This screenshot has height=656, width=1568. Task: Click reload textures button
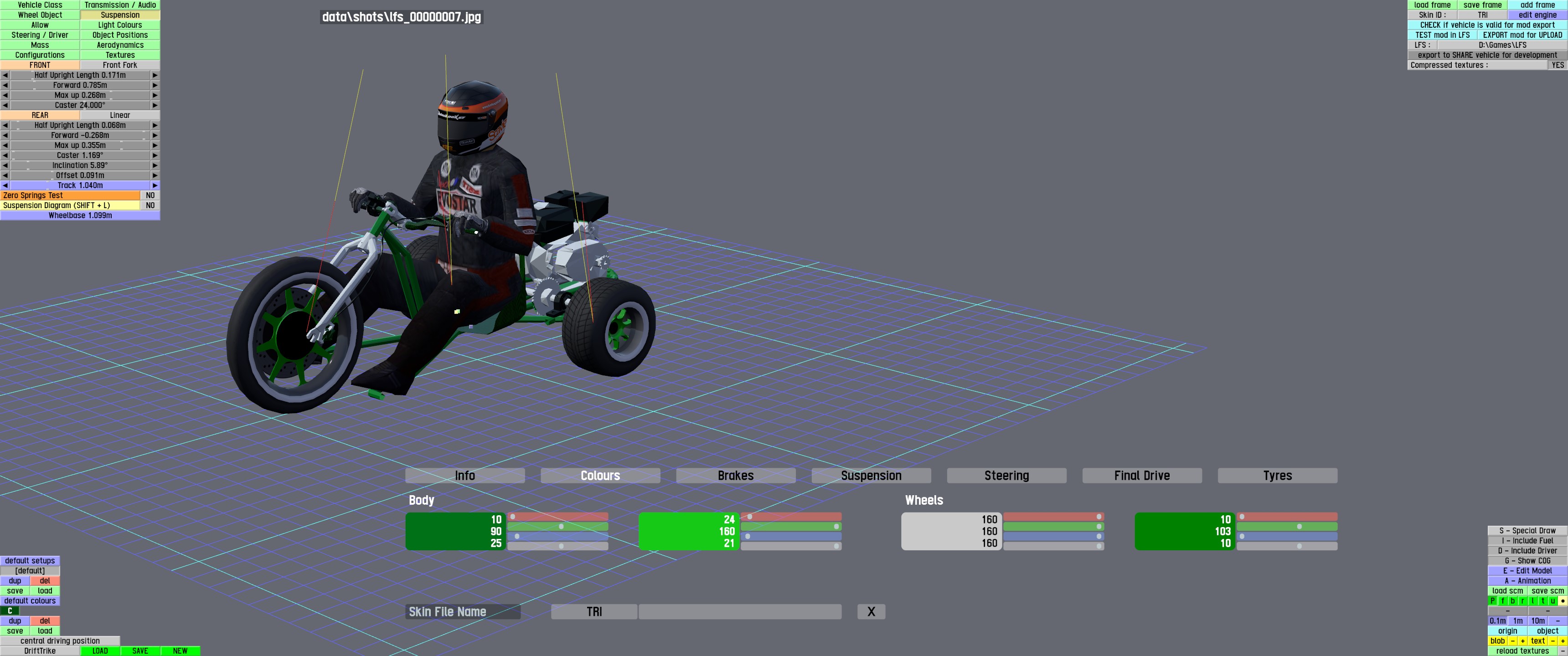pos(1522,651)
